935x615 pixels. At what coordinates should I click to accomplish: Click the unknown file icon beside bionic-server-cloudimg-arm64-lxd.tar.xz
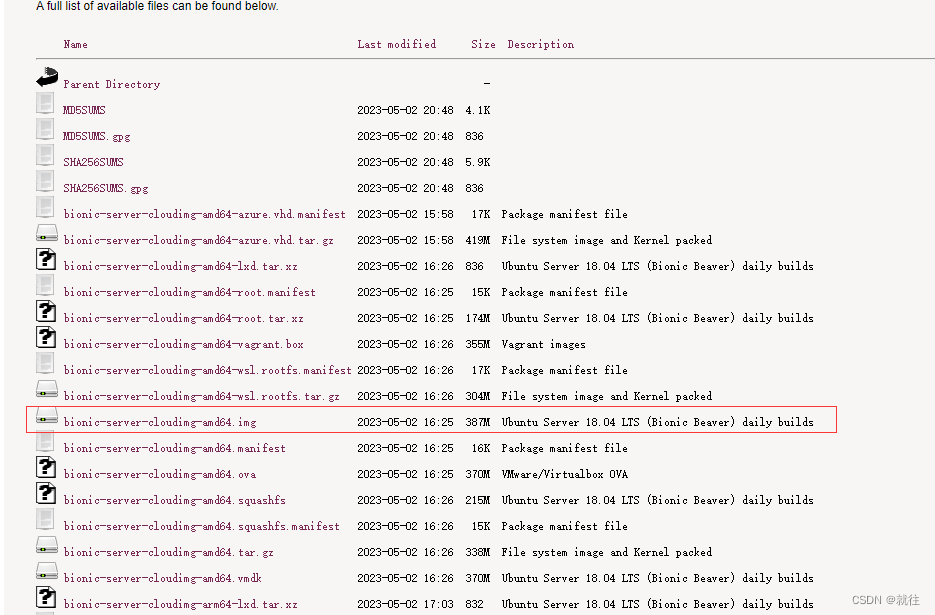tap(46, 597)
